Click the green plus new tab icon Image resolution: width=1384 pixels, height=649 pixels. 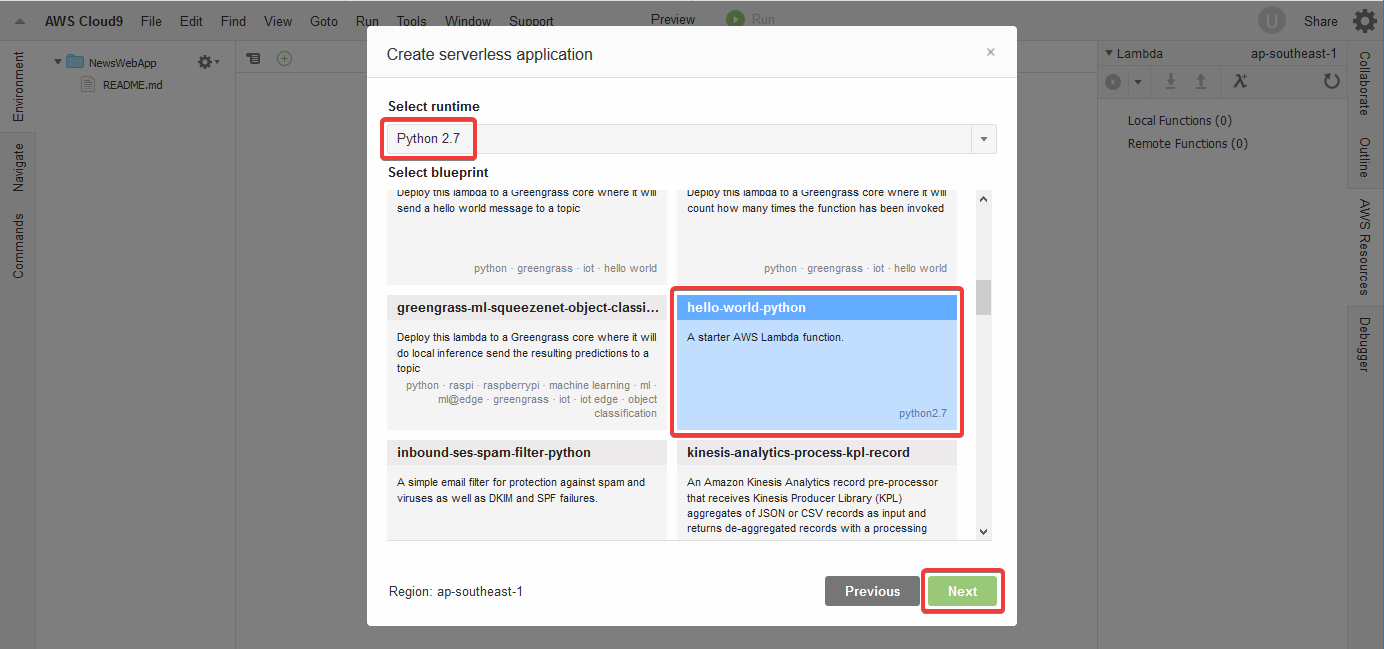click(x=284, y=59)
